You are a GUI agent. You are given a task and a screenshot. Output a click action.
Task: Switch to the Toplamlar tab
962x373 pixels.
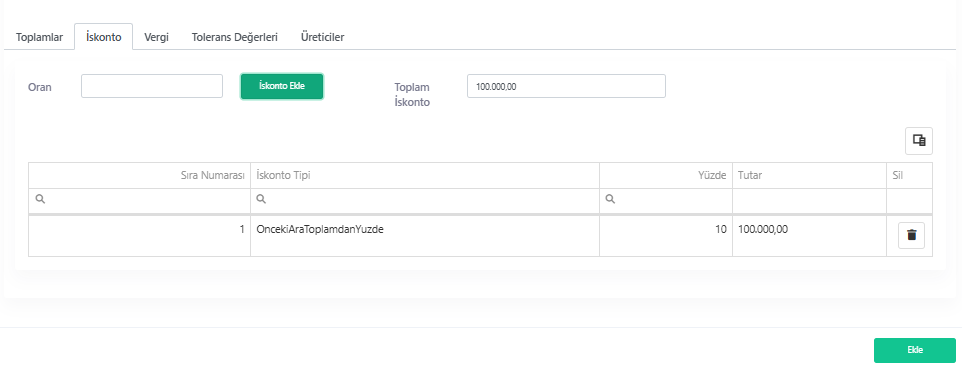39,37
